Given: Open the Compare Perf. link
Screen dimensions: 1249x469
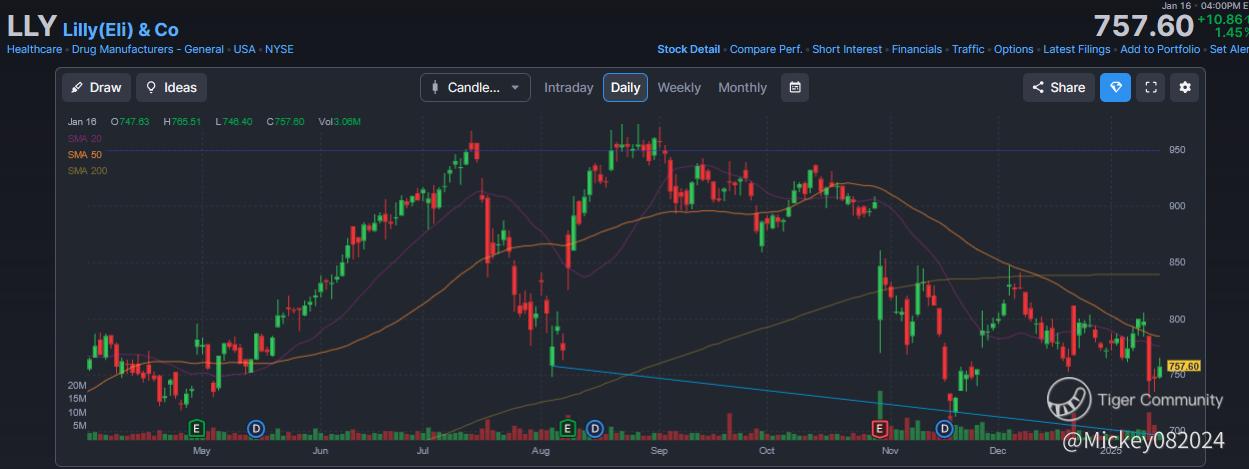Looking at the screenshot, I should coord(766,49).
